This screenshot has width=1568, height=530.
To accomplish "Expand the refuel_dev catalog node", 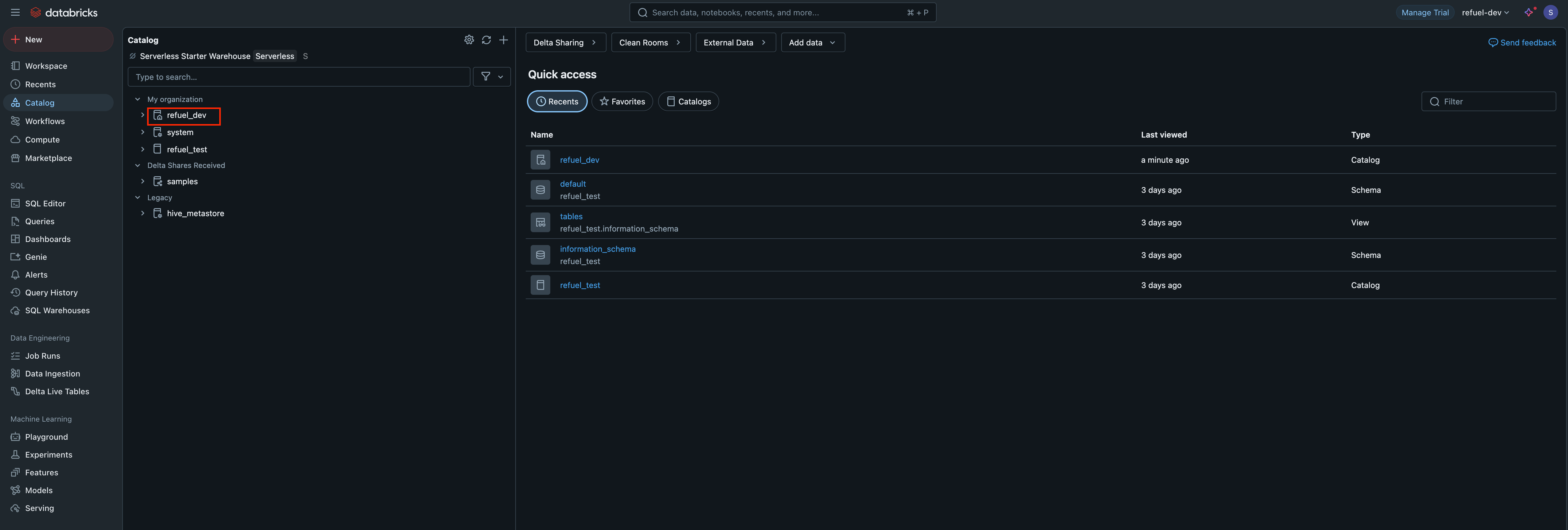I will pyautogui.click(x=142, y=115).
